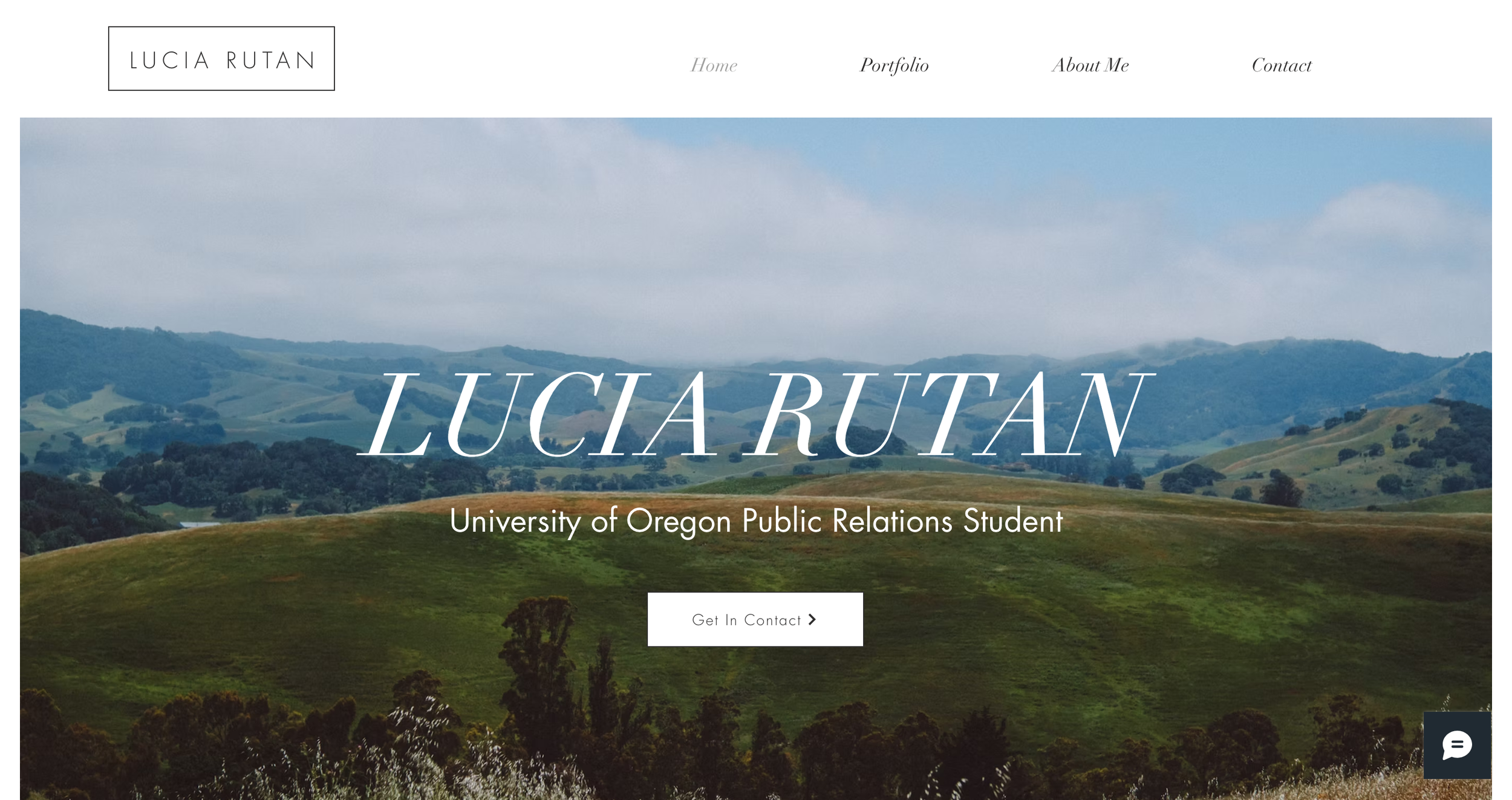Select the word RUTAN in the logo
This screenshot has height=800, width=1512.
(x=271, y=60)
